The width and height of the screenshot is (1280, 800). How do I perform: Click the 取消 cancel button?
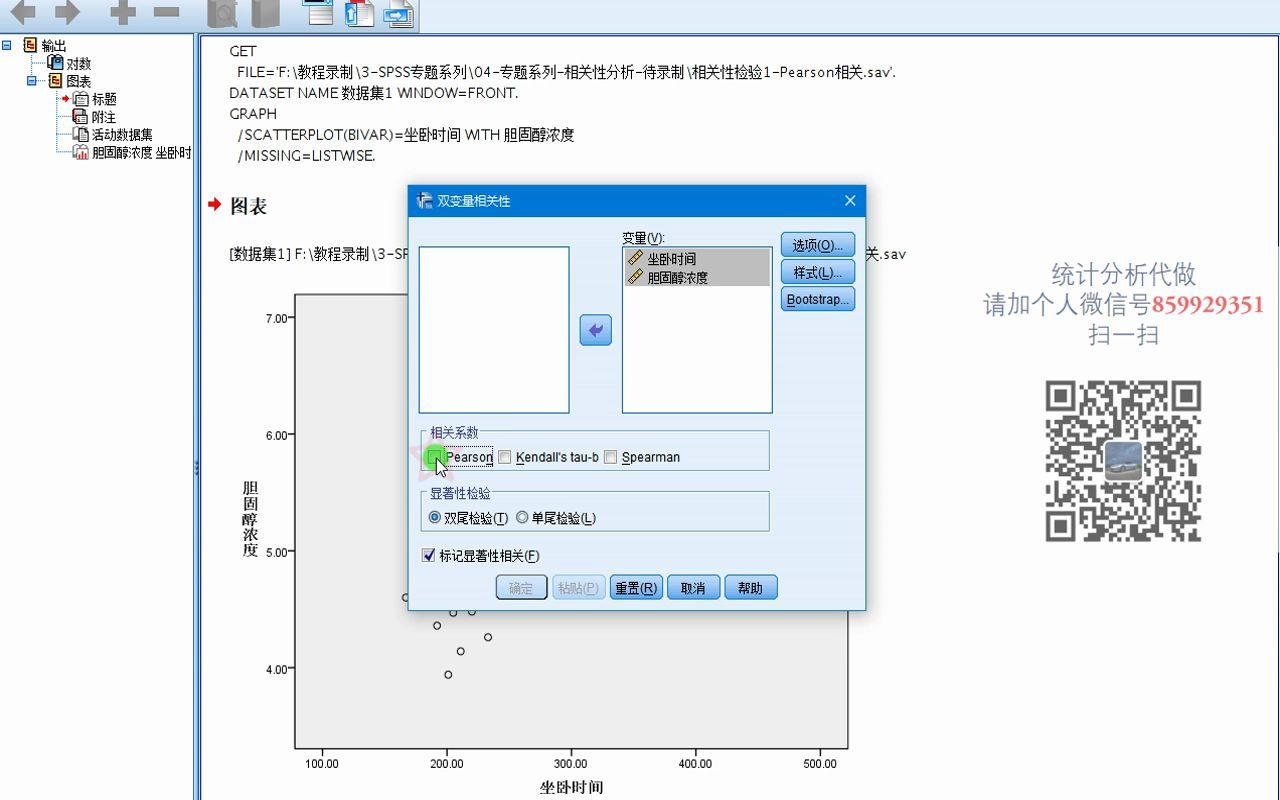[x=693, y=587]
